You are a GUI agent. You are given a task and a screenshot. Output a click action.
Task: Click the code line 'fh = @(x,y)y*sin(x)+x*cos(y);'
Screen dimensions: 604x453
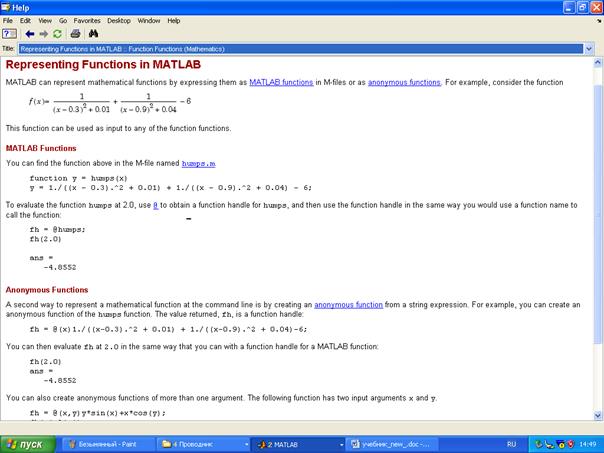point(97,413)
